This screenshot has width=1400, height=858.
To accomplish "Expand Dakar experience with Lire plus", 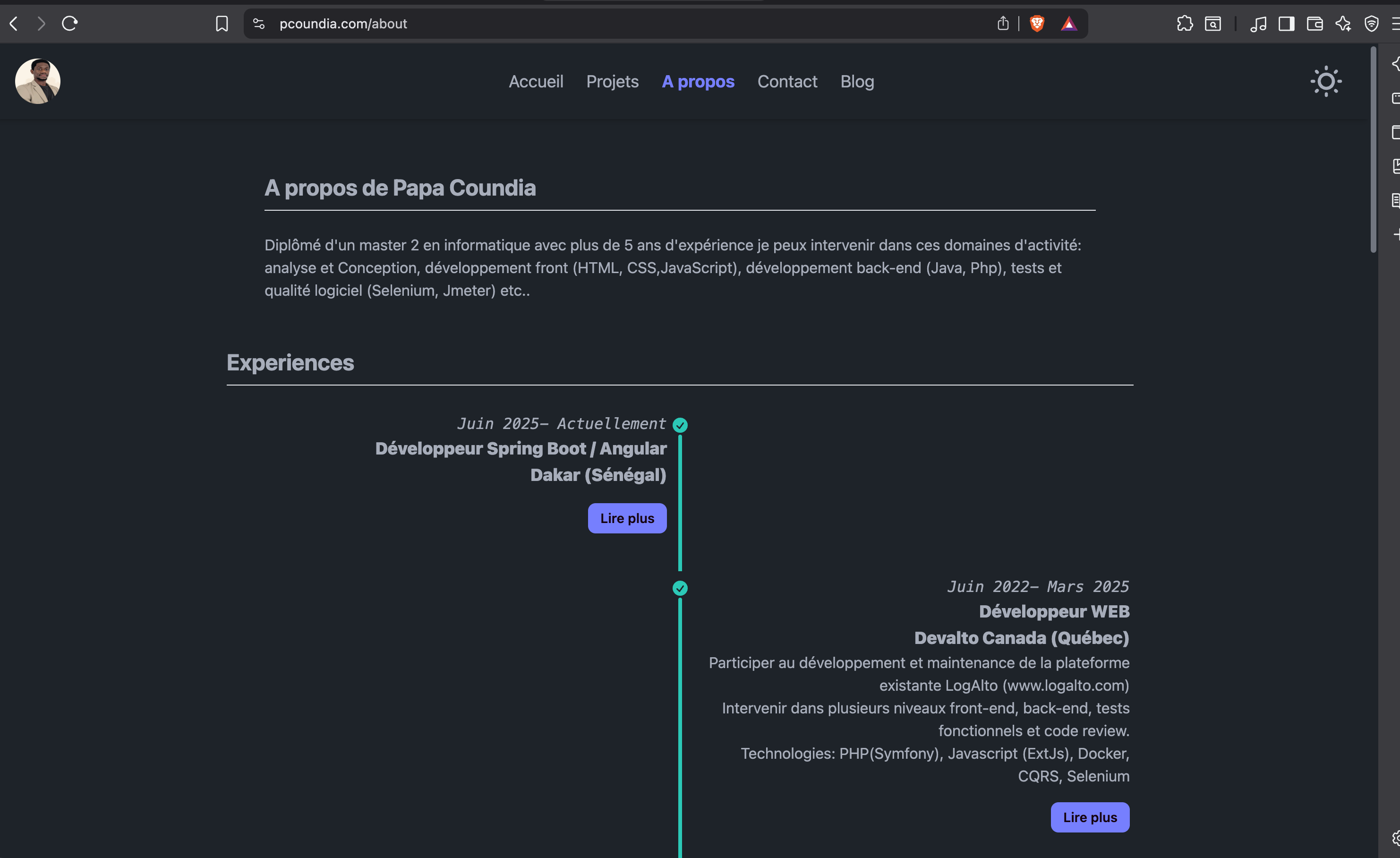I will point(627,518).
